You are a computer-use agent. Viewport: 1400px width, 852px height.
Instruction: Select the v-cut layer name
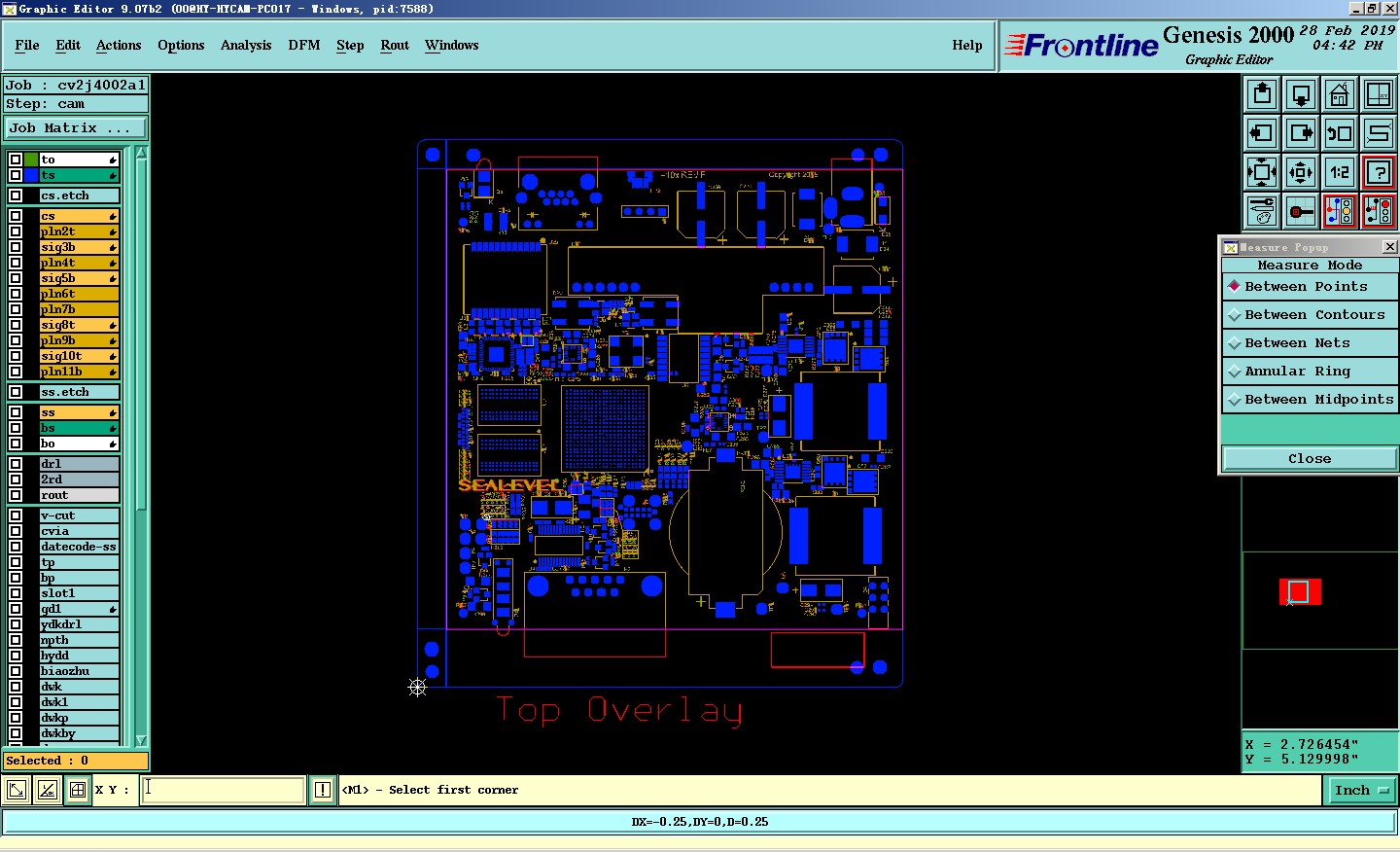coord(79,515)
